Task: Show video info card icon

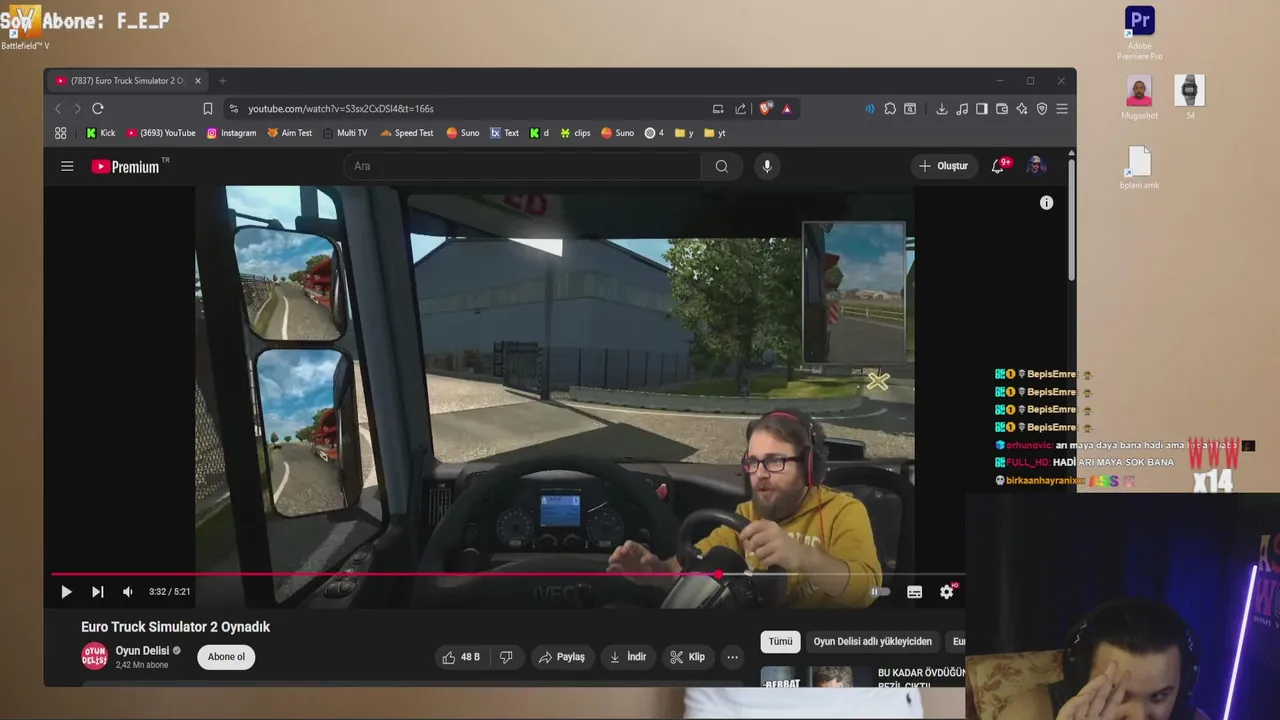Action: point(1046,203)
